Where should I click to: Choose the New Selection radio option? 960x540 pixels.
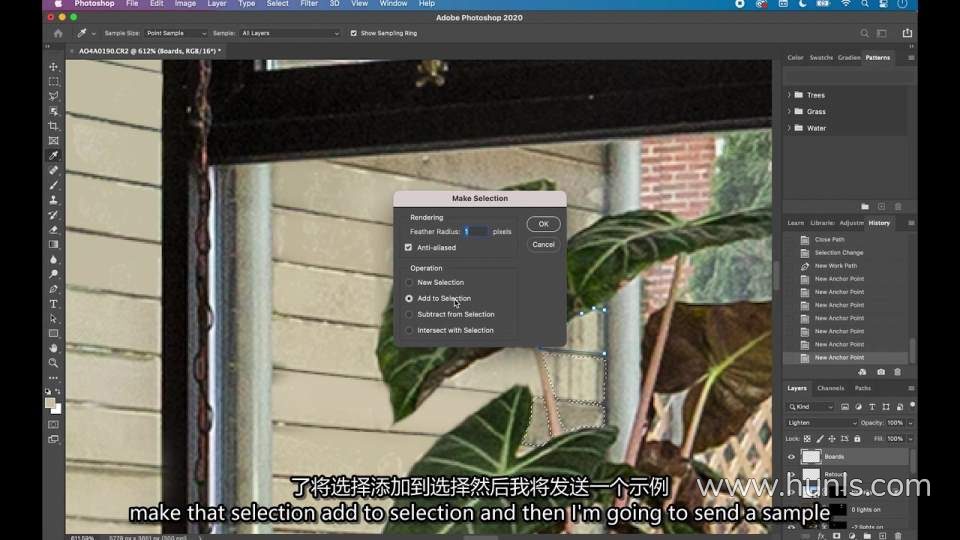409,282
